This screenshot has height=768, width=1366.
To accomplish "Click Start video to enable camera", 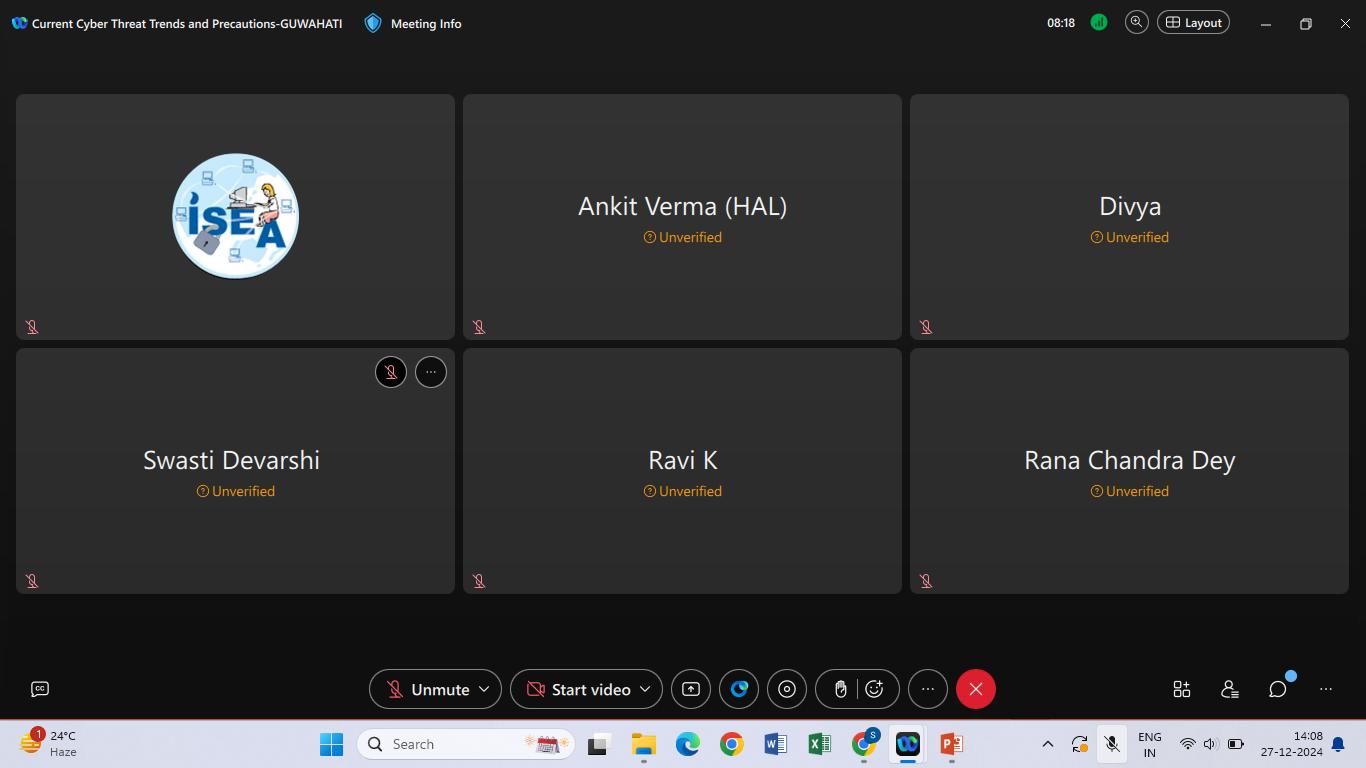I will point(578,689).
